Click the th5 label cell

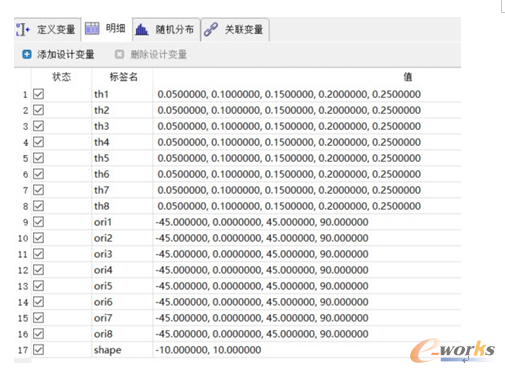(x=122, y=158)
